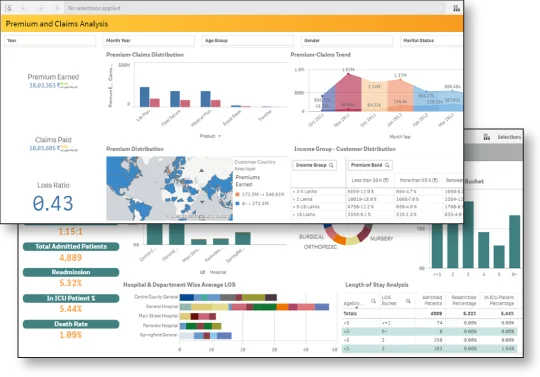The width and height of the screenshot is (540, 377).
Task: Open the Marital Status filter pane
Action: (x=432, y=41)
